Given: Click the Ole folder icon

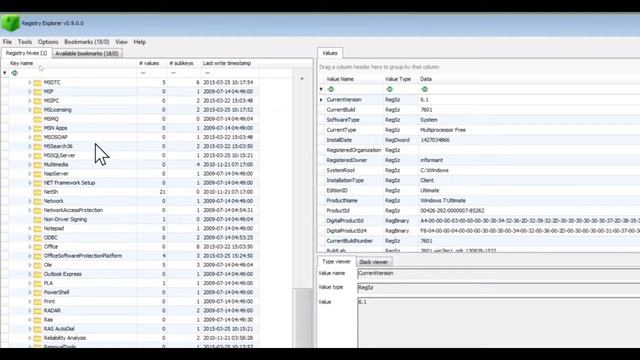Looking at the screenshot, I should click(x=38, y=265).
